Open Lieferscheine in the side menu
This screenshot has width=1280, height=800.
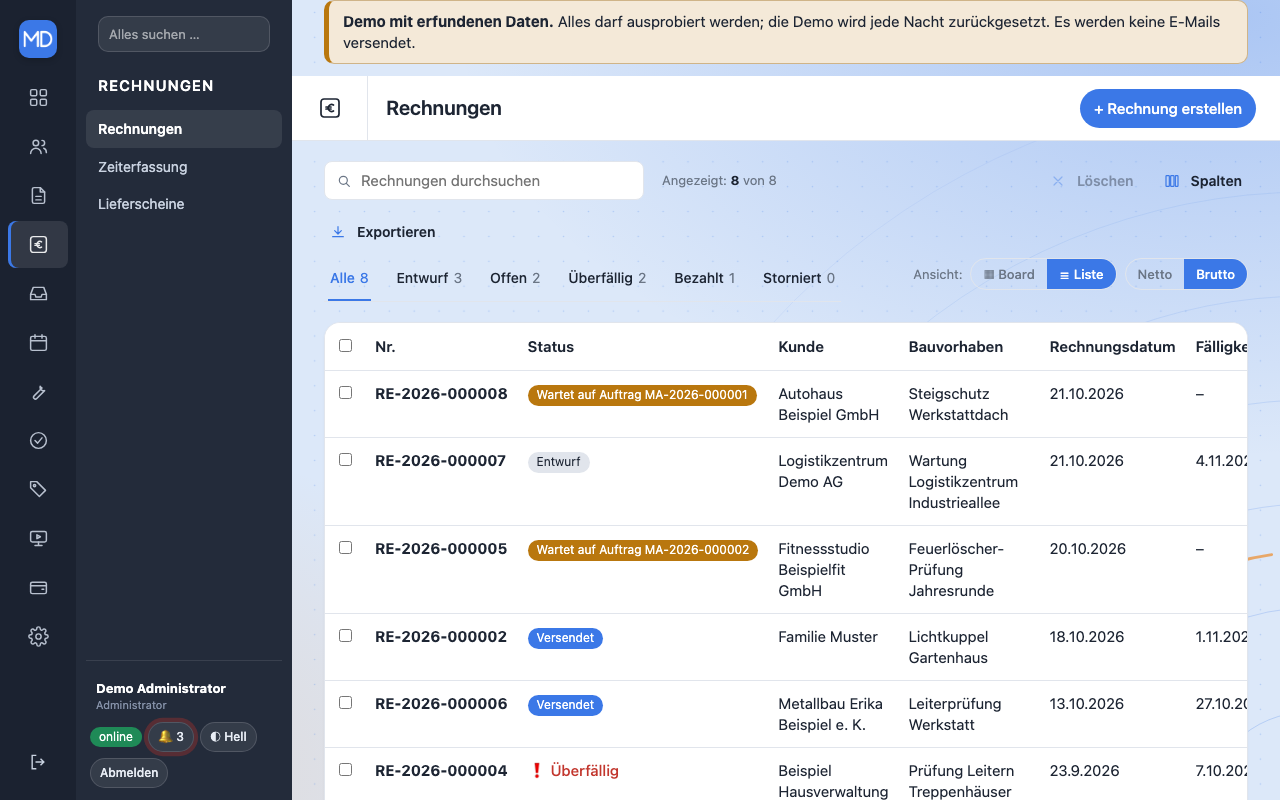184,204
